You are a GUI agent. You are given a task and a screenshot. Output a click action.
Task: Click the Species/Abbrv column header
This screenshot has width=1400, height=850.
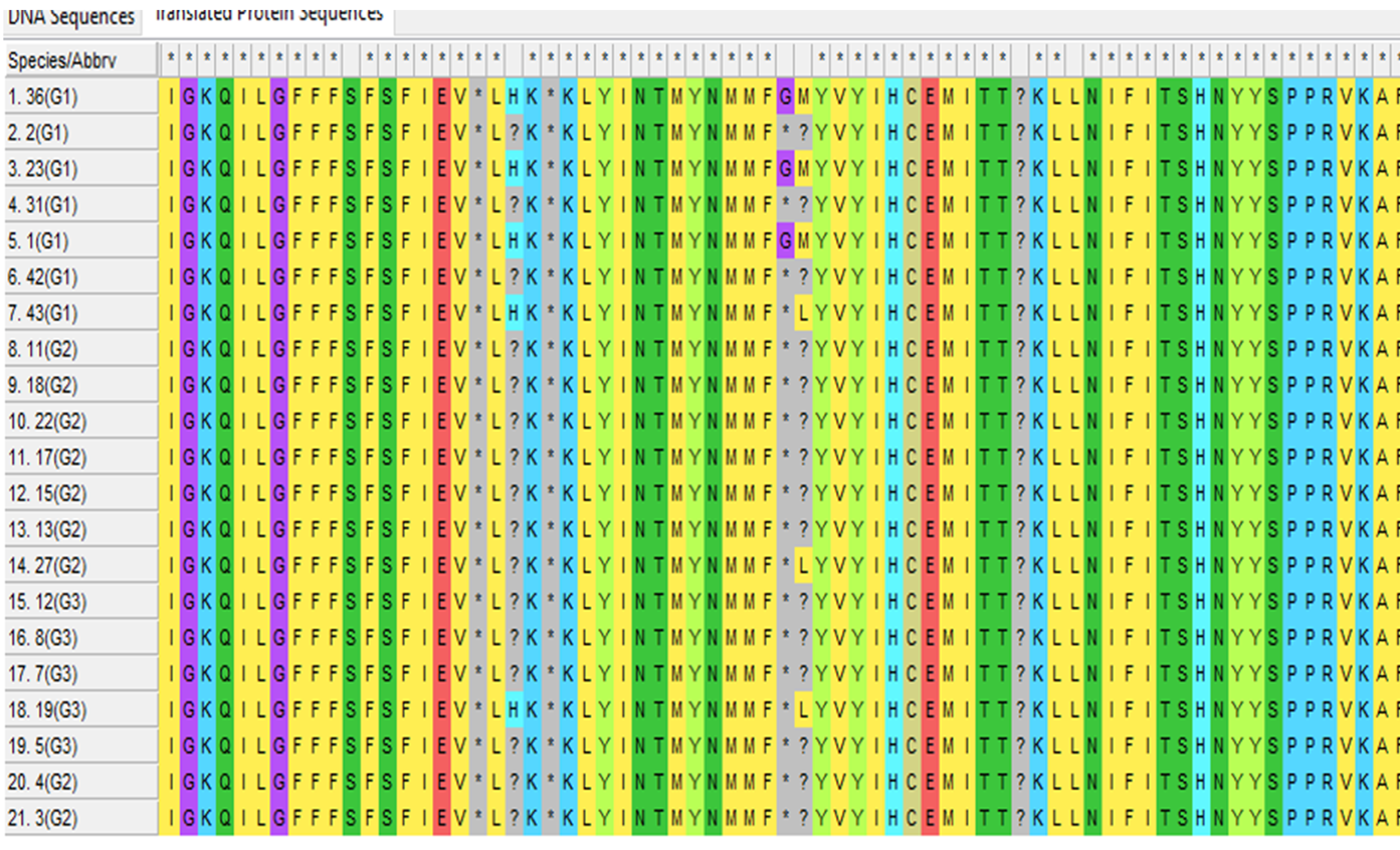(x=81, y=60)
